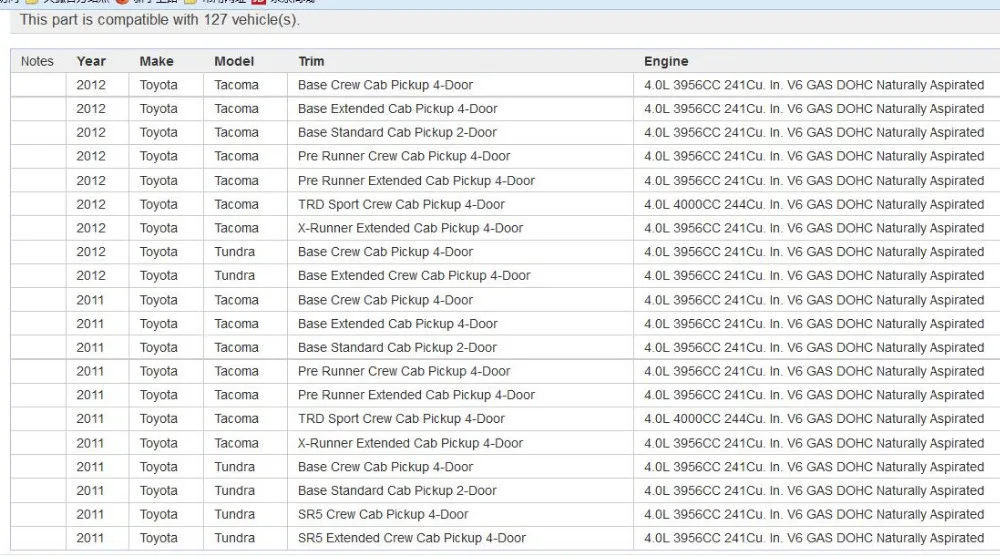Select 2011 Tacoma Base Standard Cab Pickup 2-Door trim

[397, 348]
